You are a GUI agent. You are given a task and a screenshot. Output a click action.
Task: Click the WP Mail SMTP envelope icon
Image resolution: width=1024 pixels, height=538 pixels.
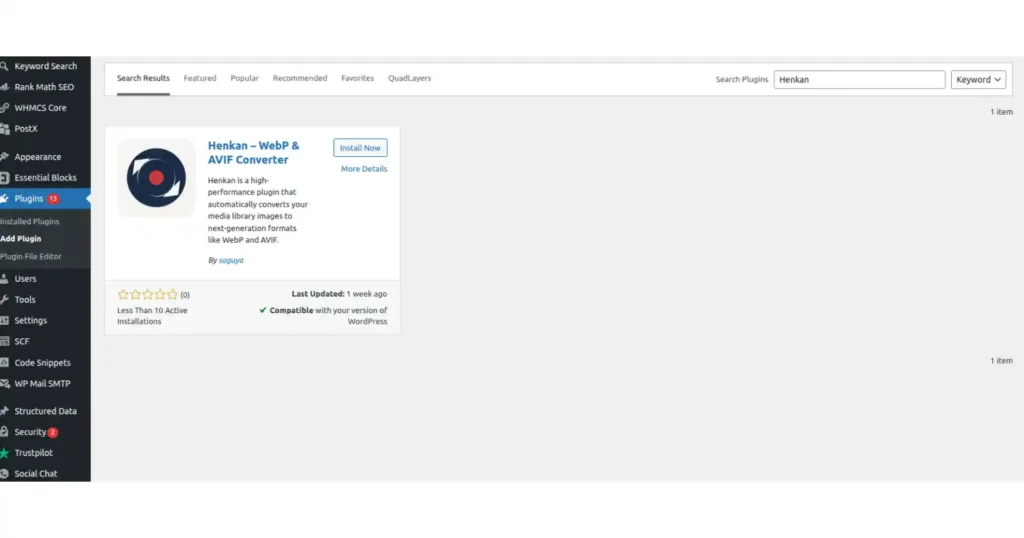4,384
